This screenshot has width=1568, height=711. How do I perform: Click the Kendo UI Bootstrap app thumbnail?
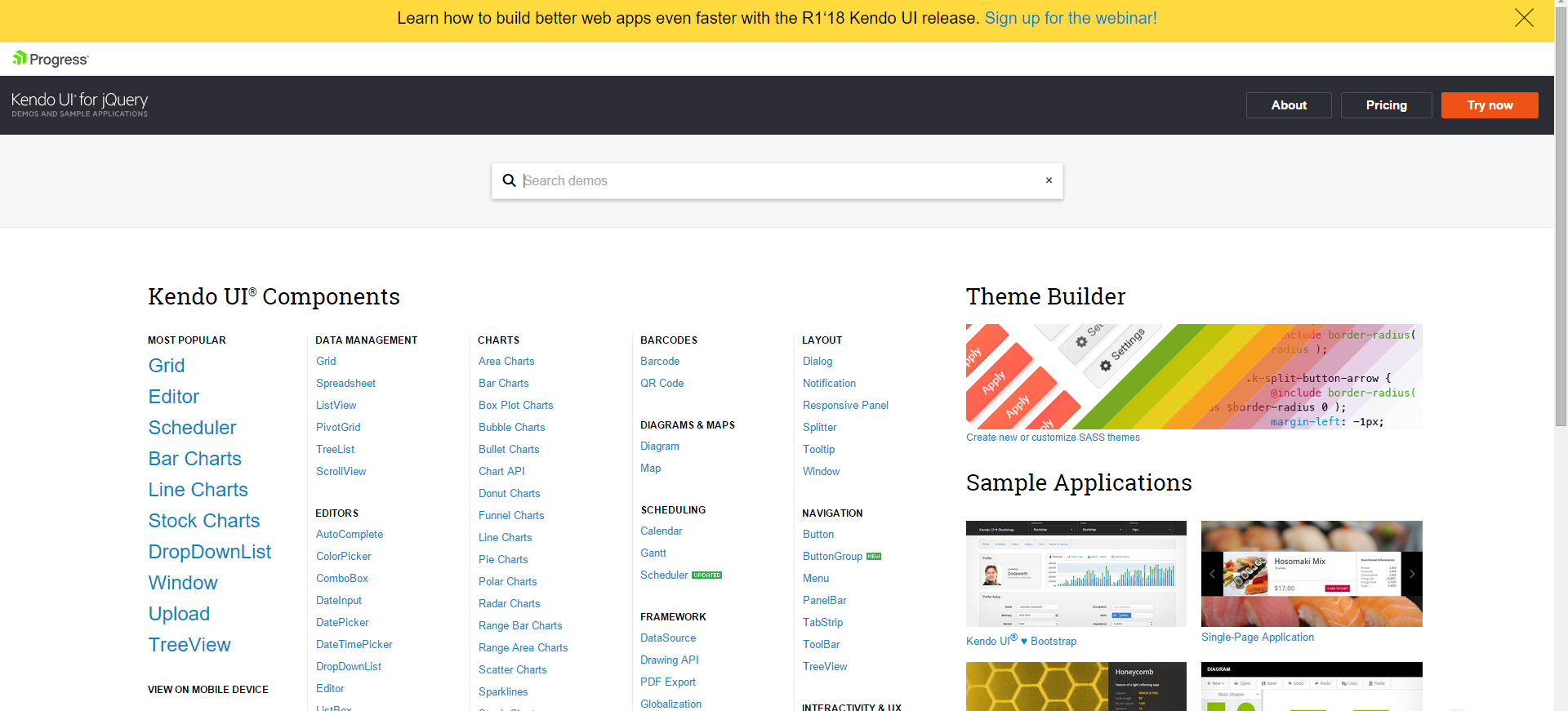[x=1076, y=574]
